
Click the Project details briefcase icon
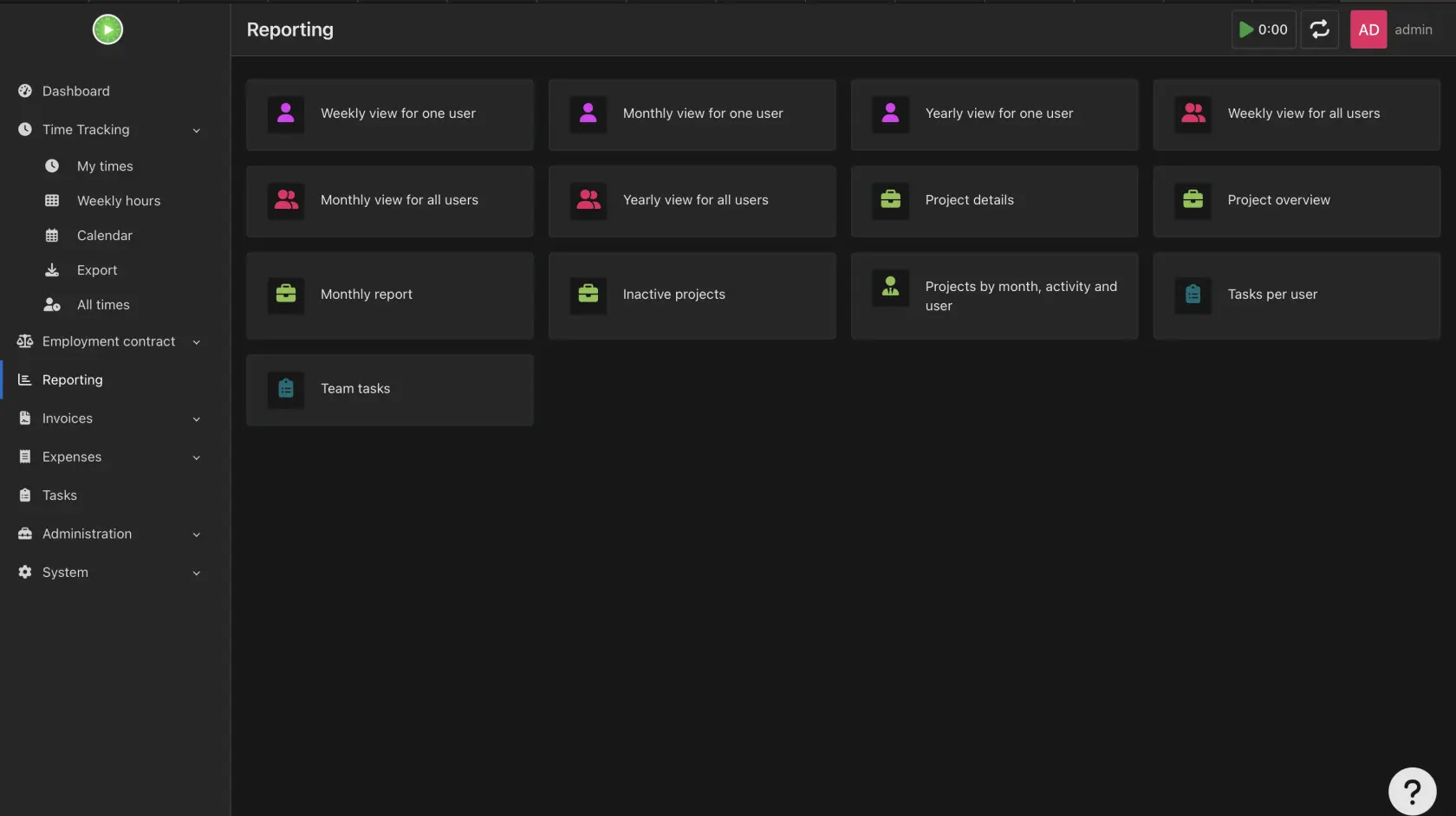click(x=890, y=200)
